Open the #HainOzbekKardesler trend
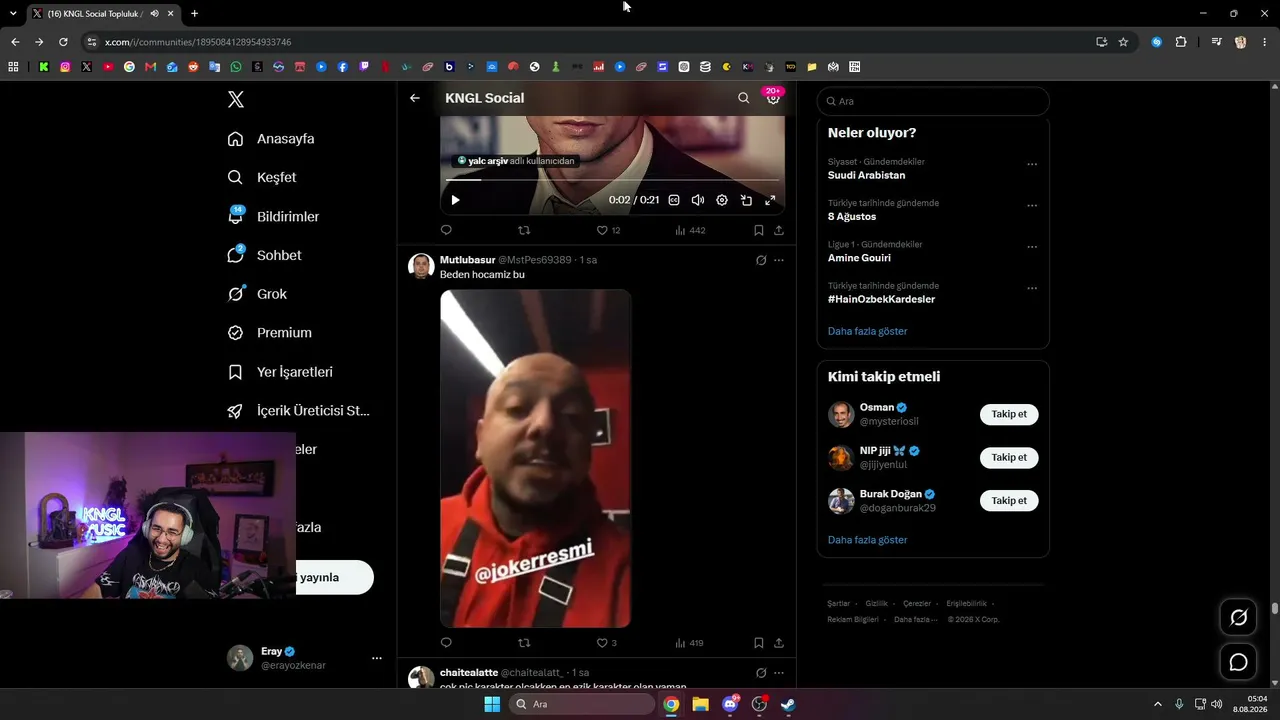 click(881, 299)
